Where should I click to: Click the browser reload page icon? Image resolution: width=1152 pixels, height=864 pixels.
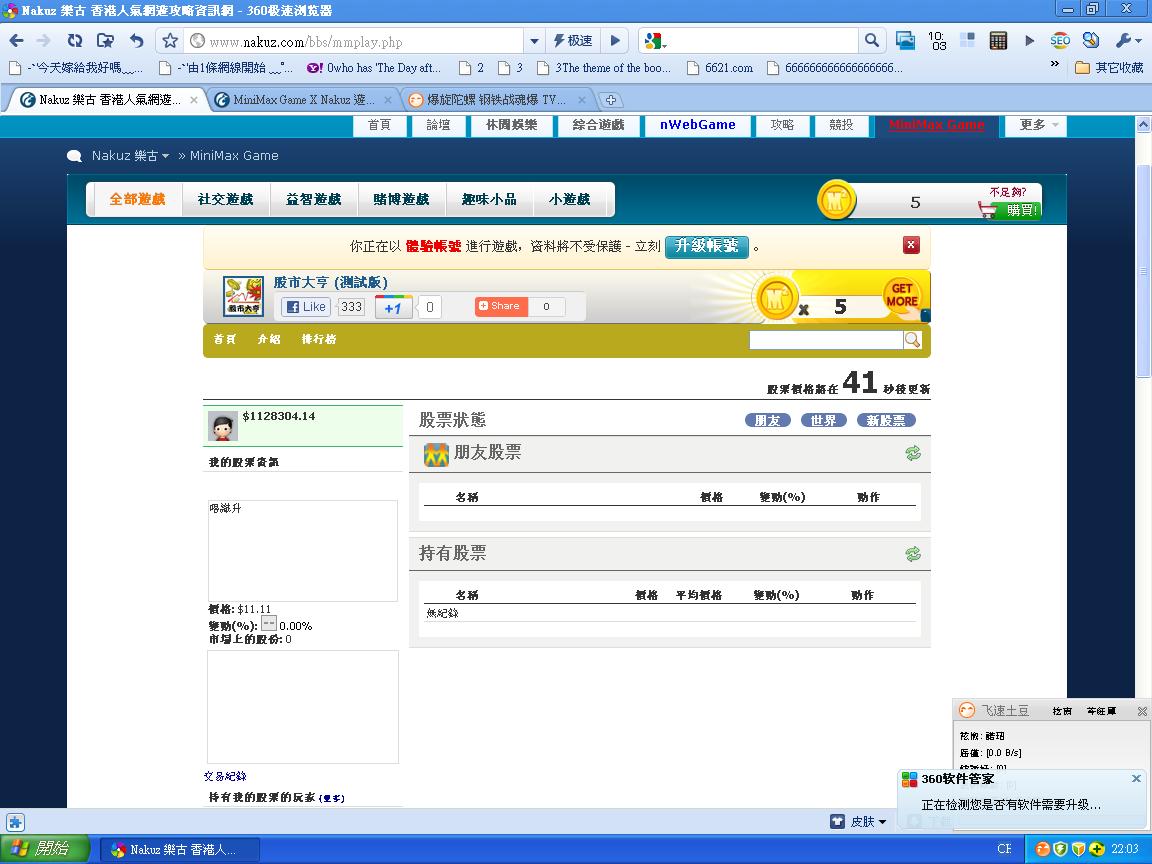[x=74, y=41]
